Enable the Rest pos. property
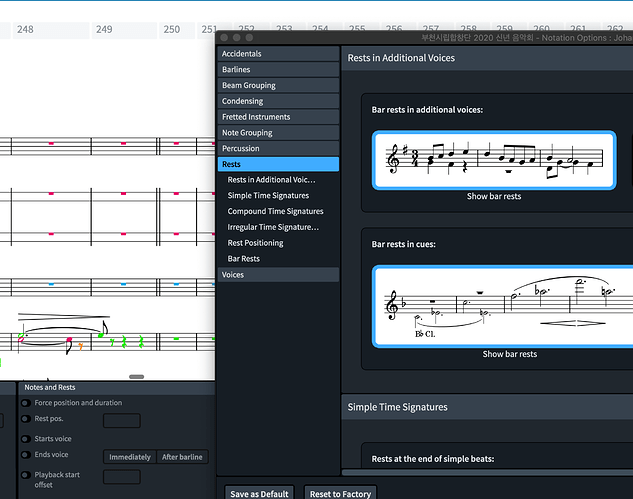This screenshot has width=633, height=499. click(x=26, y=419)
